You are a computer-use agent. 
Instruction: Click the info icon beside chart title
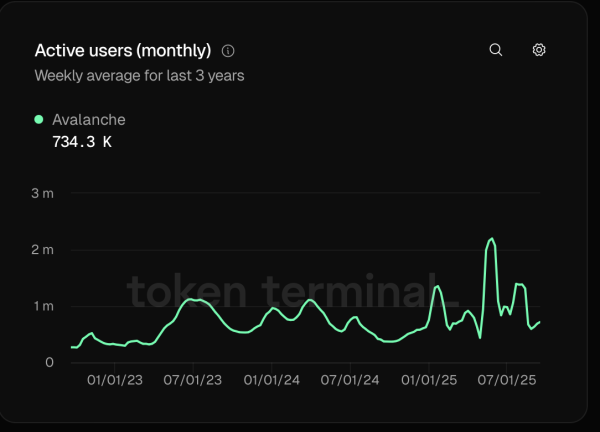point(228,51)
